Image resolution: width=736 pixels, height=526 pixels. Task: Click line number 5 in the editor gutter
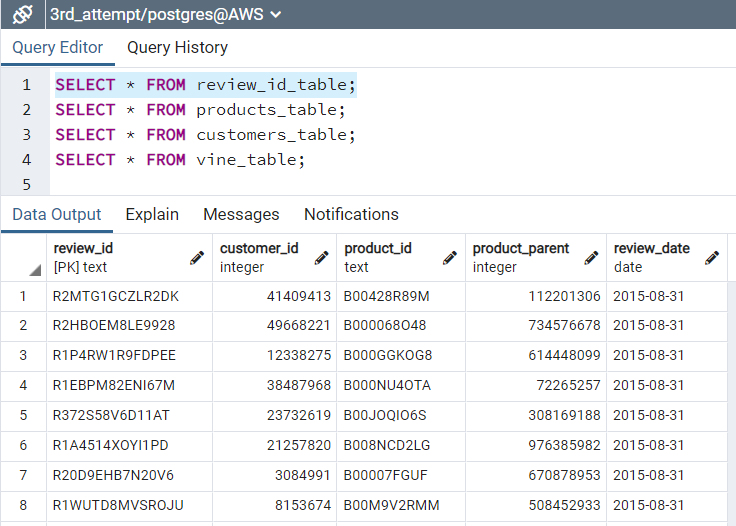click(26, 184)
